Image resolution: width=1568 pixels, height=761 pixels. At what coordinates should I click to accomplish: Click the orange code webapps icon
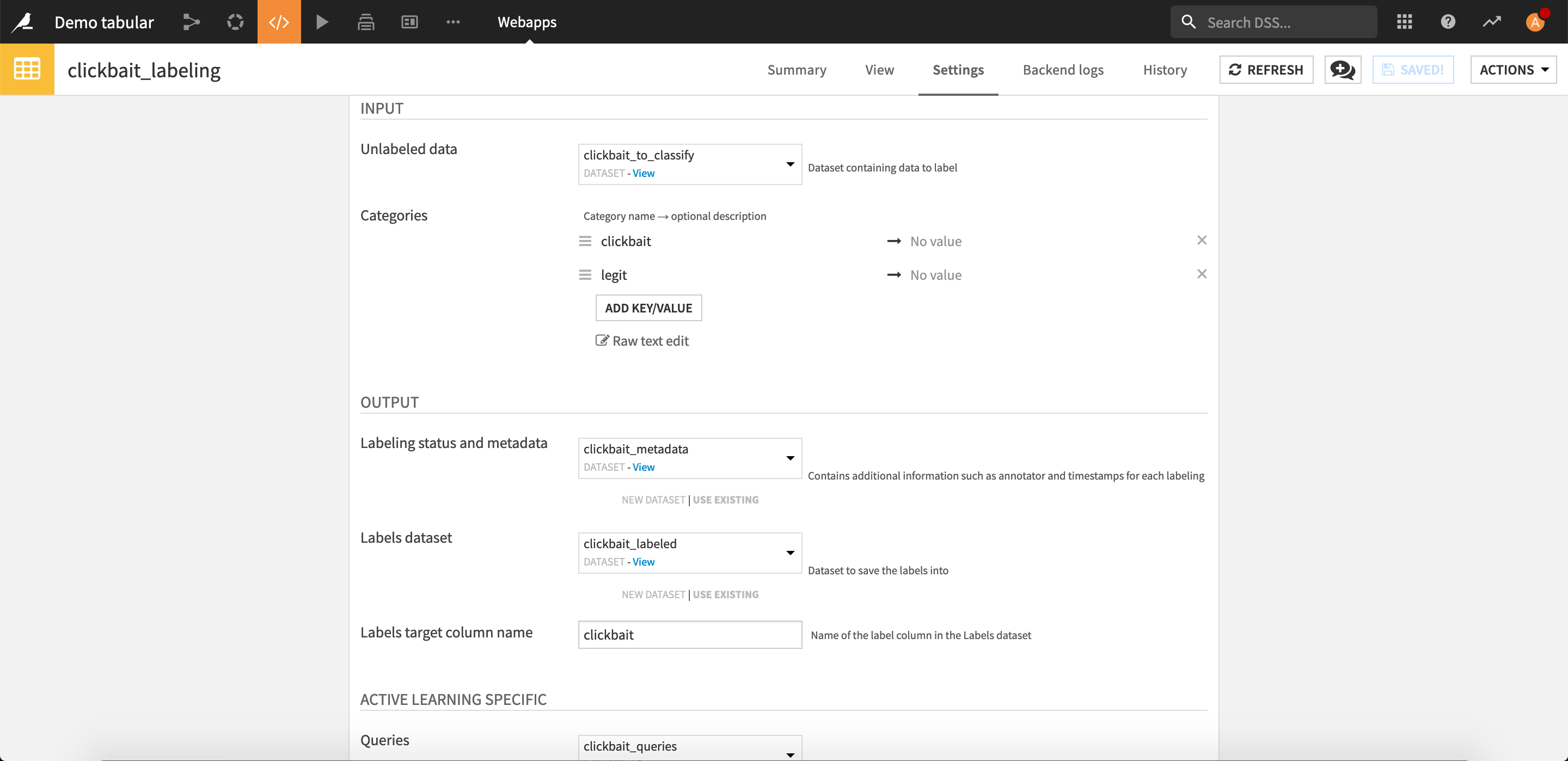tap(279, 22)
